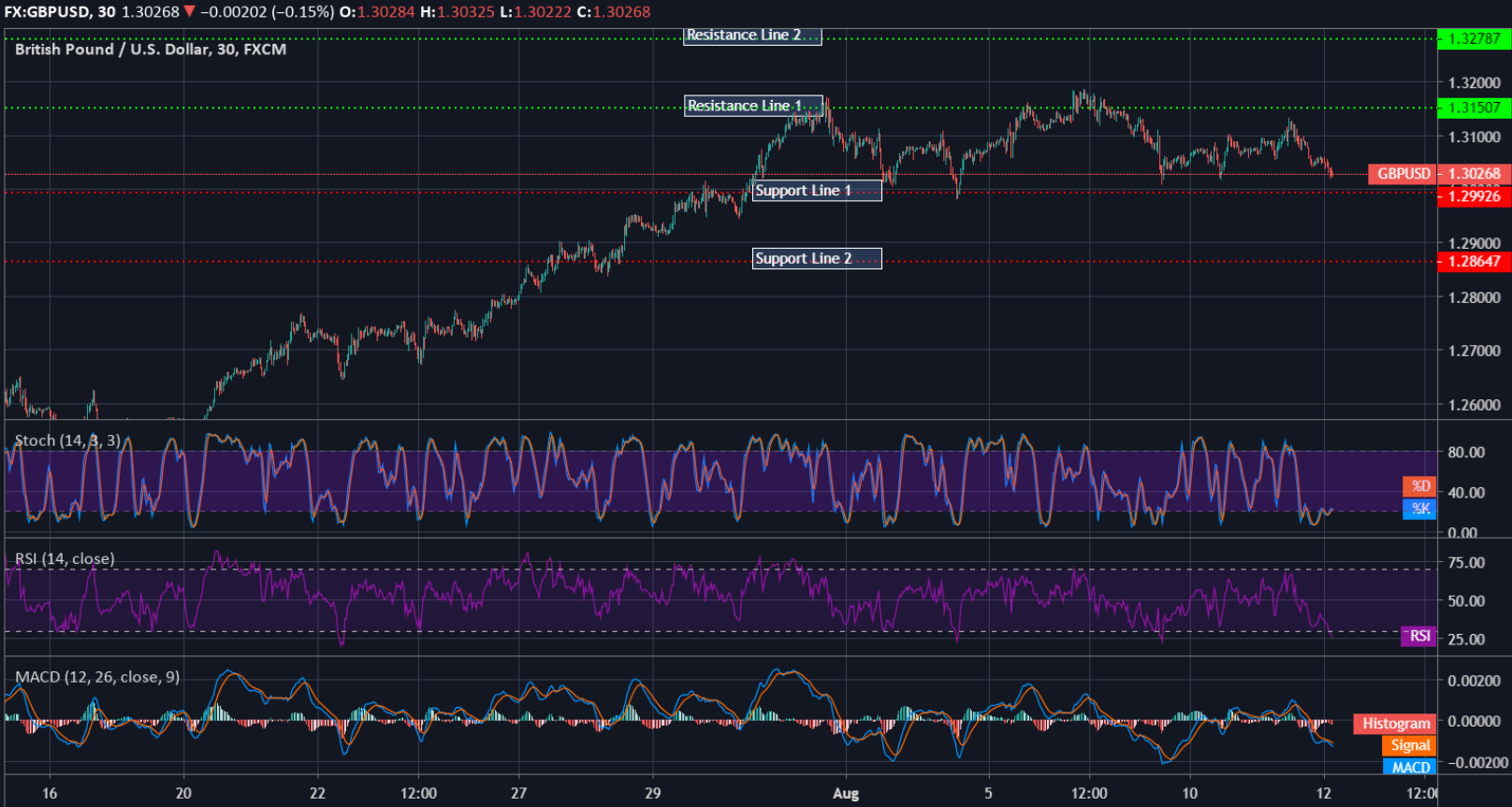Click the C:1.30268 close value
Viewport: 1512px width, 807px height.
(x=614, y=12)
